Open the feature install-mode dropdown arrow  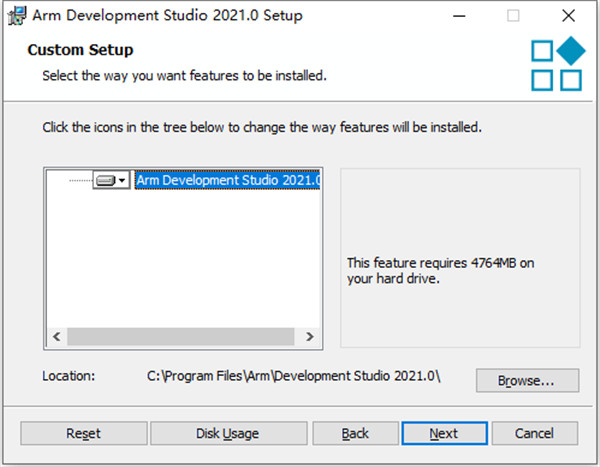click(x=122, y=181)
